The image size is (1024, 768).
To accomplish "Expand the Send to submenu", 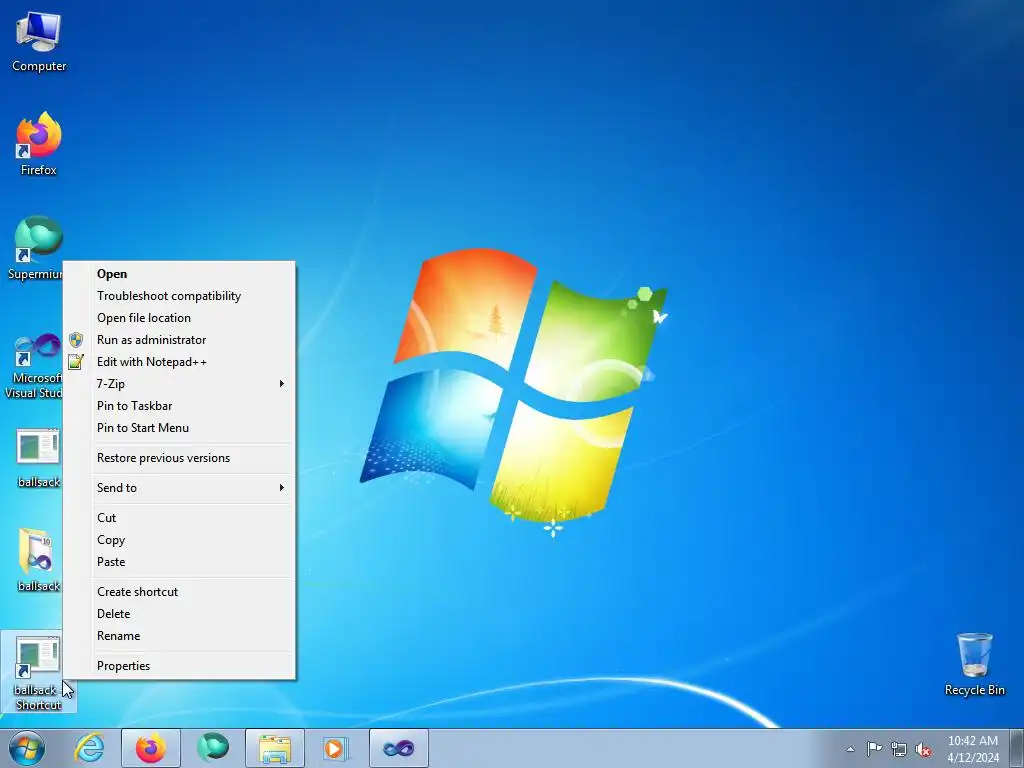I will click(x=180, y=488).
